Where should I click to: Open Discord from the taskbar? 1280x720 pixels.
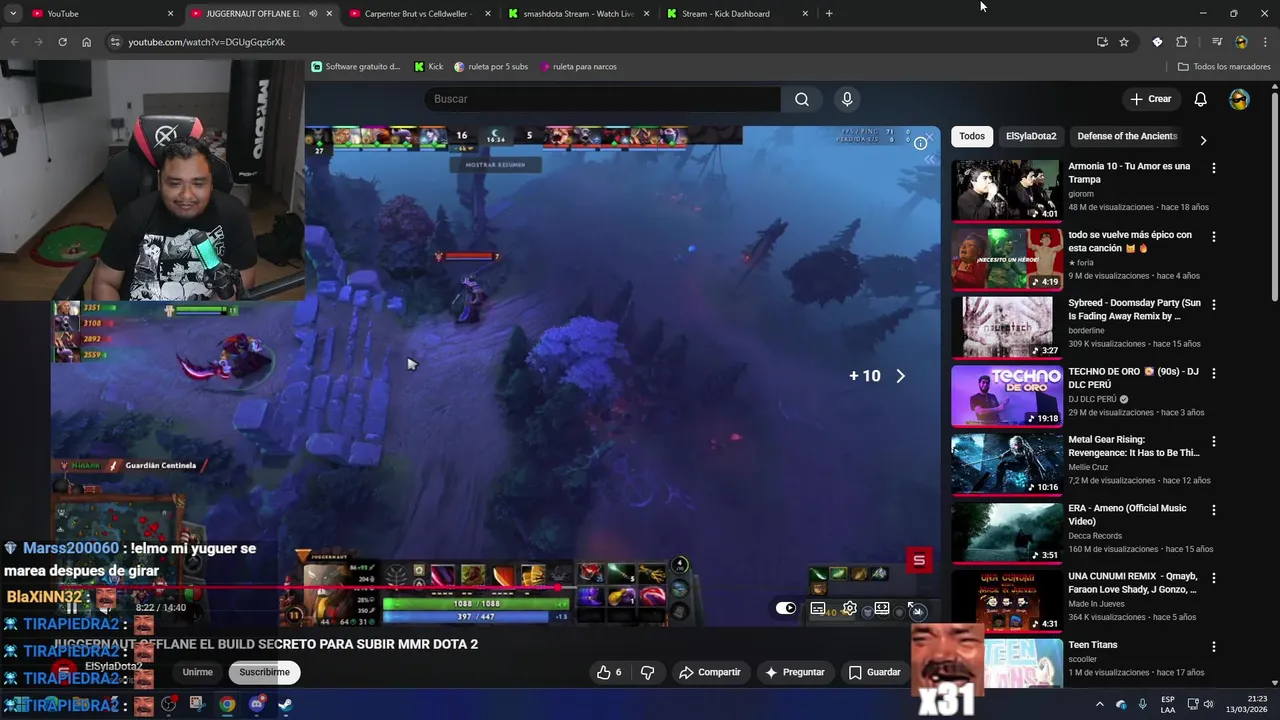point(257,704)
